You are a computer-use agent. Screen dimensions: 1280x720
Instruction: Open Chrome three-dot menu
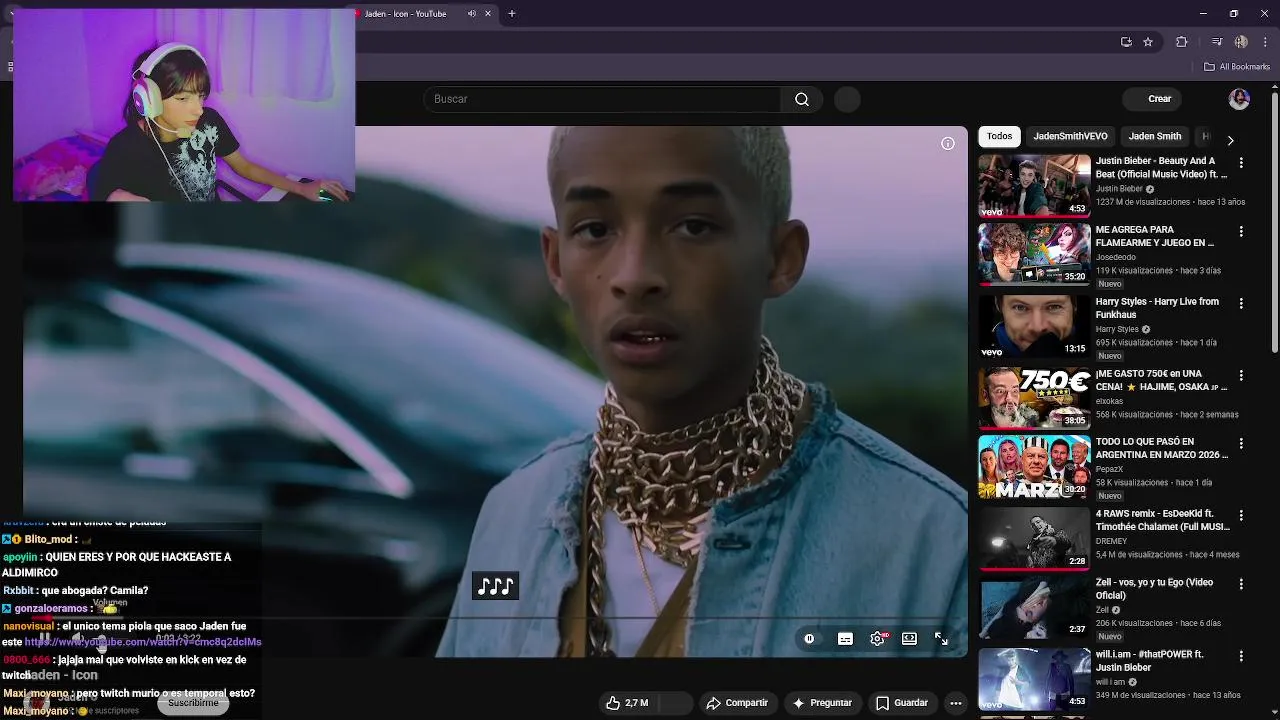[x=1265, y=42]
